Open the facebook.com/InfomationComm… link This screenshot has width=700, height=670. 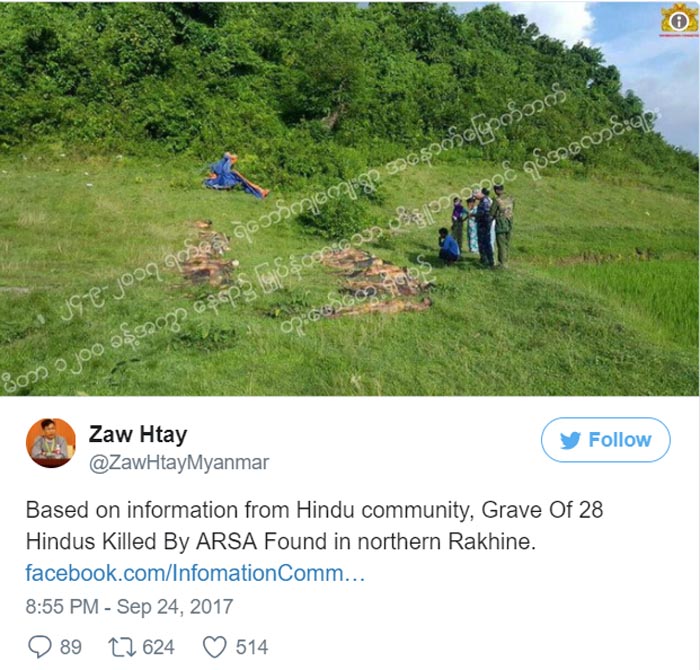coord(195,573)
